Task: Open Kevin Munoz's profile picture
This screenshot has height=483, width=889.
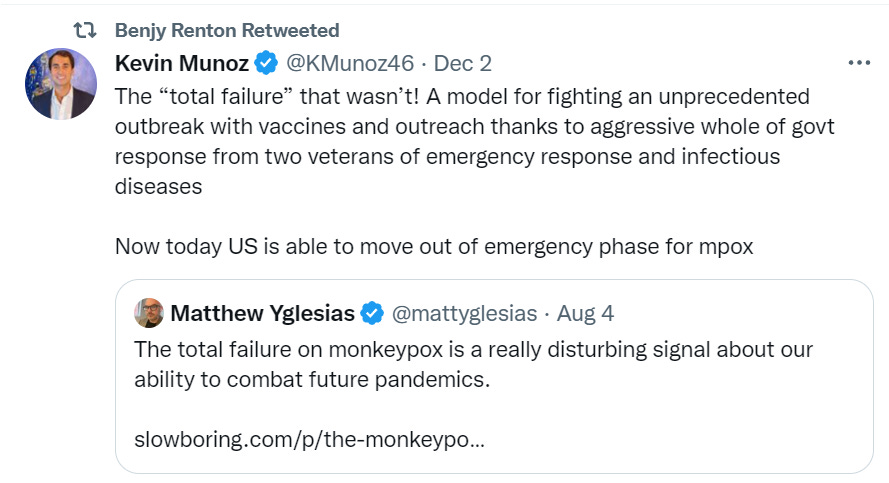Action: 61,84
